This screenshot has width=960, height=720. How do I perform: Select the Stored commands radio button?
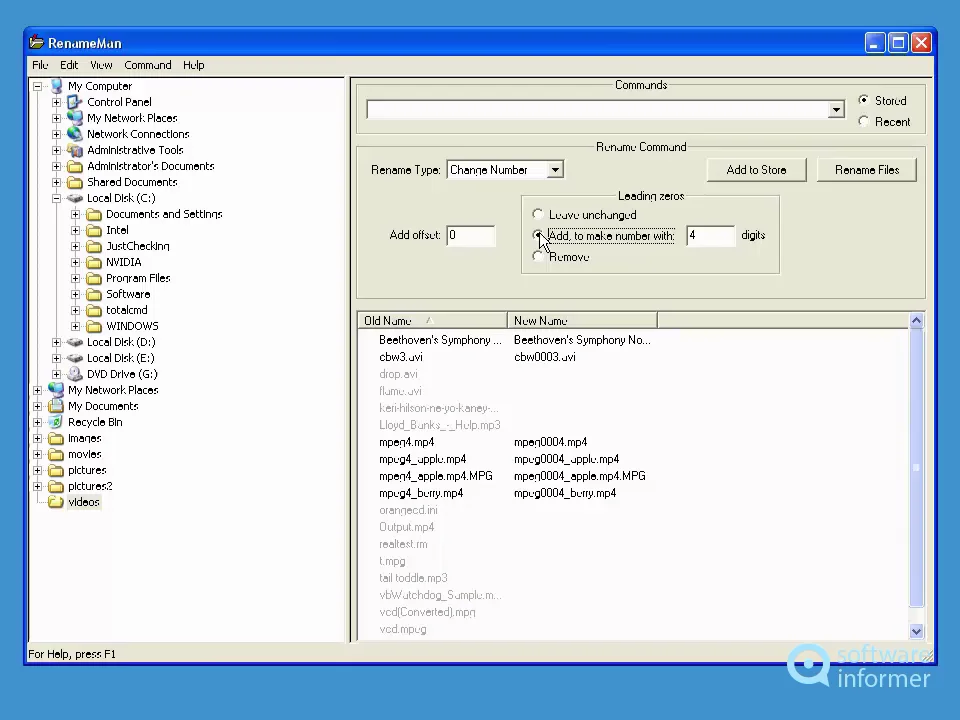tap(863, 100)
